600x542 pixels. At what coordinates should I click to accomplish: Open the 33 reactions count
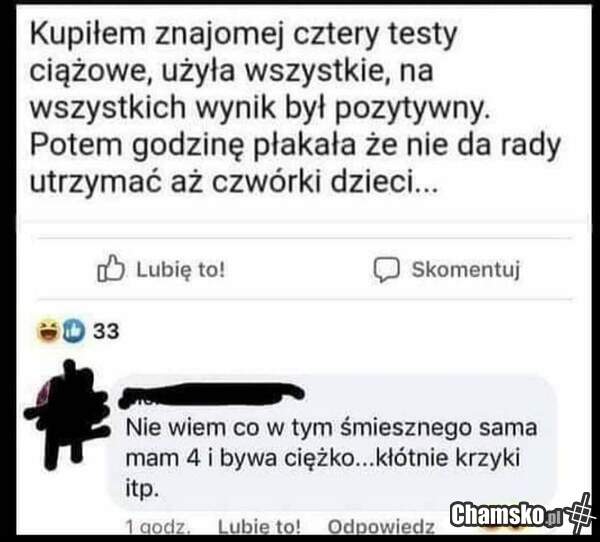pyautogui.click(x=106, y=331)
